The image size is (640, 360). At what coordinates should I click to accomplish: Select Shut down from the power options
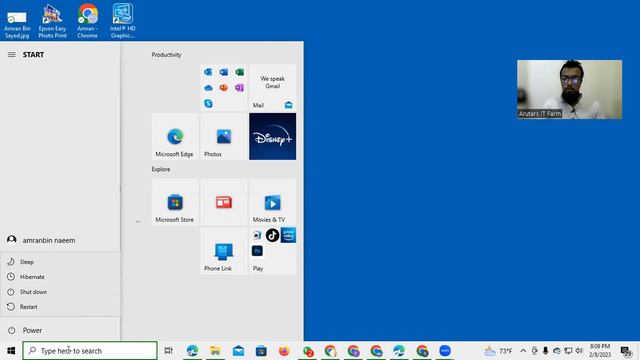tap(60, 292)
